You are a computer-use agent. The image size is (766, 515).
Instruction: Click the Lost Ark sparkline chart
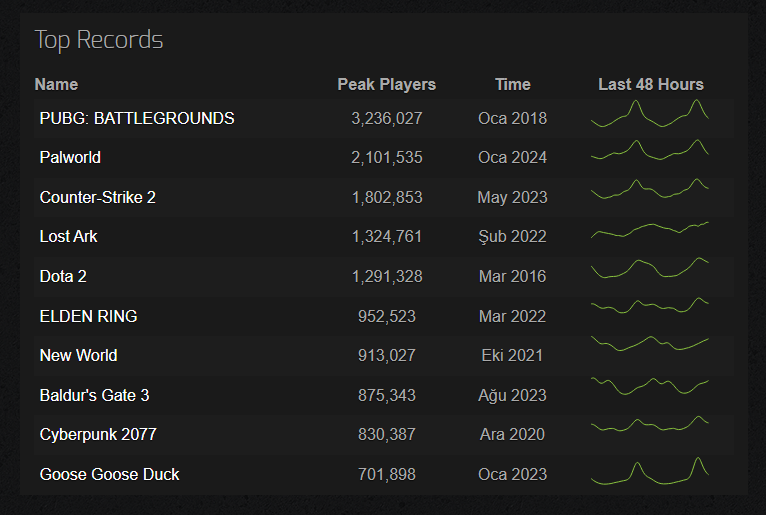[650, 230]
